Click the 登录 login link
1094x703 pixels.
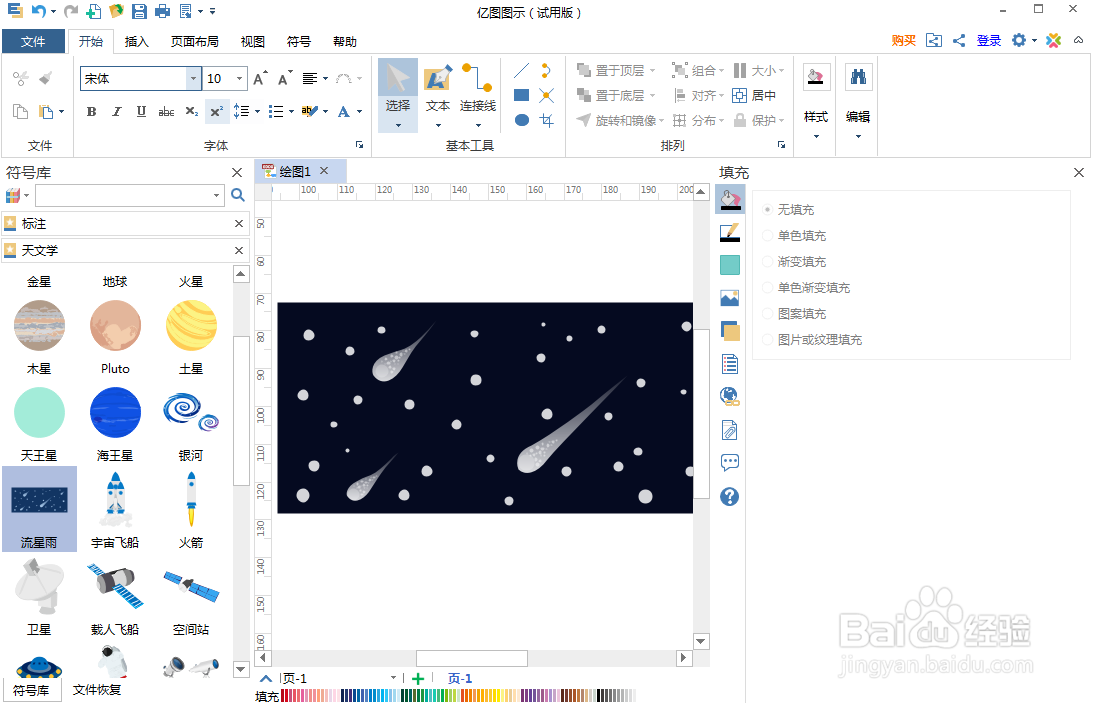point(989,40)
